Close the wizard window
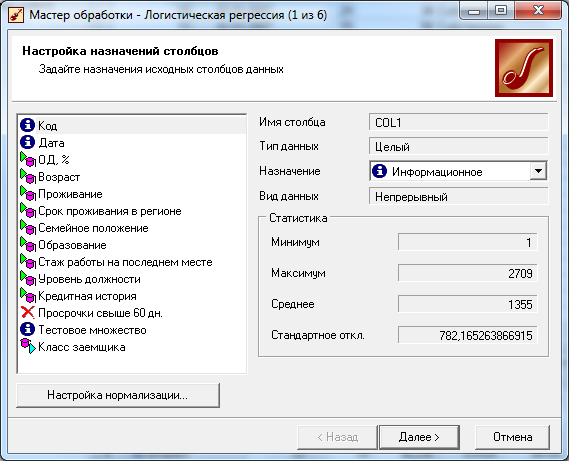 [x=538, y=11]
